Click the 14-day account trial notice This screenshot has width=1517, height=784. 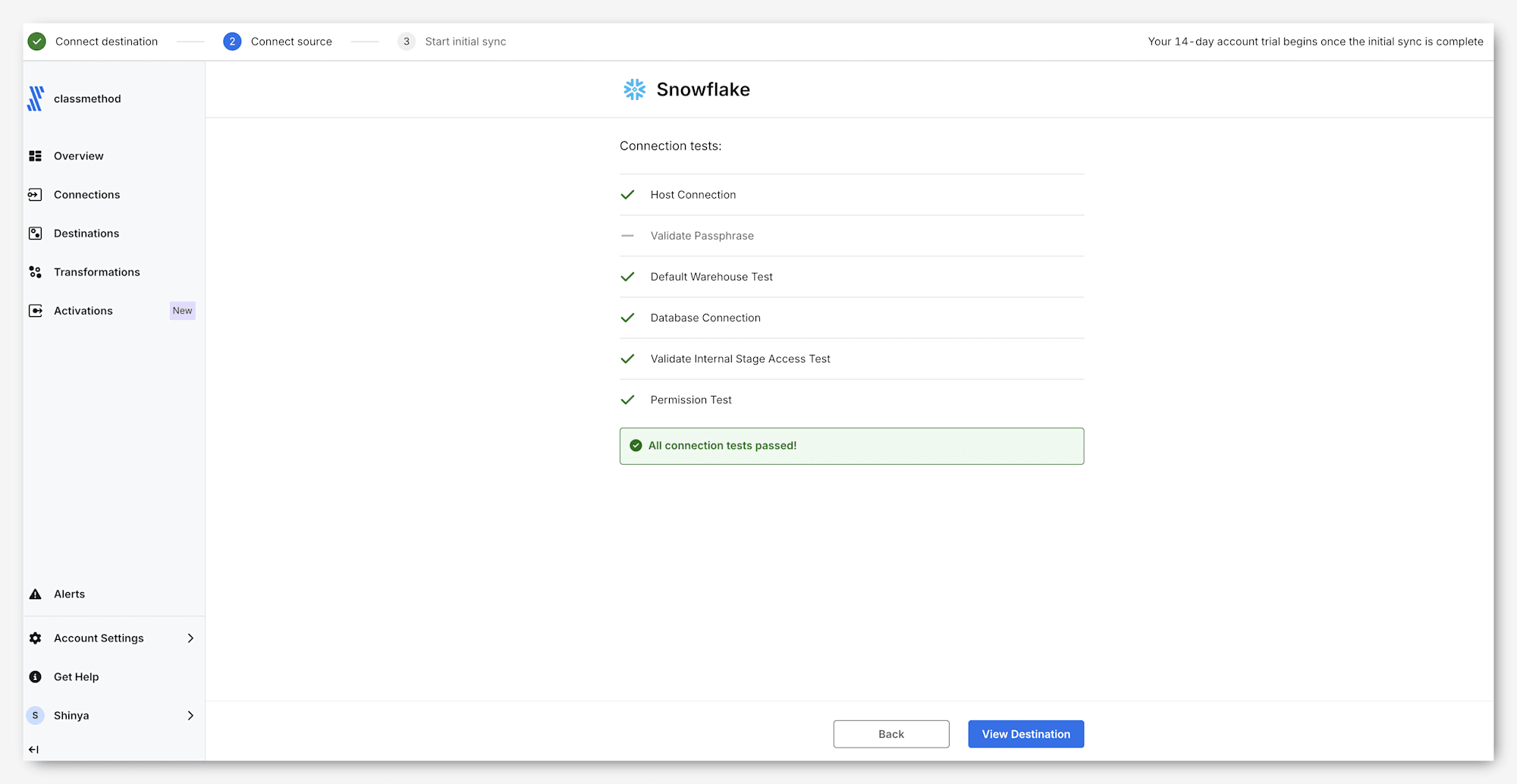pos(1315,42)
